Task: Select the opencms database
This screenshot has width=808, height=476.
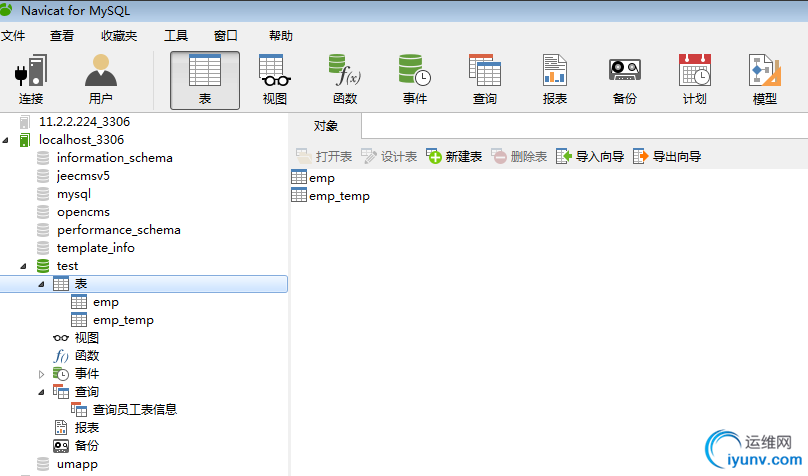Action: tap(83, 212)
